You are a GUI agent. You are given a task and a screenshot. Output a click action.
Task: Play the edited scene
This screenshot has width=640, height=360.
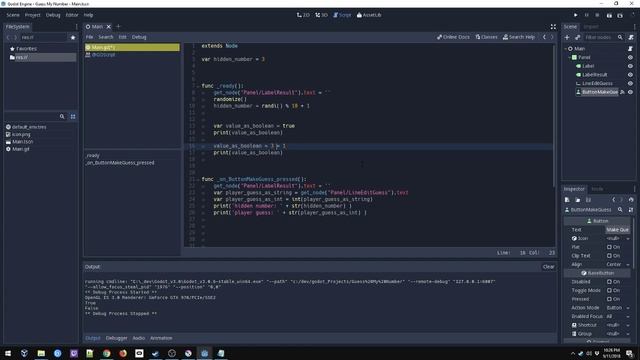(609, 15)
